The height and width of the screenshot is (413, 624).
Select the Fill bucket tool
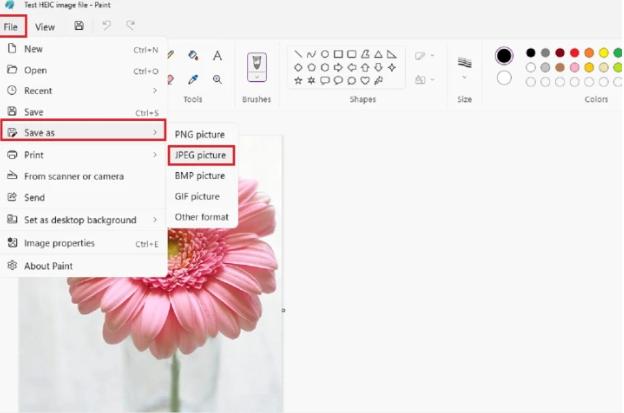[x=193, y=55]
